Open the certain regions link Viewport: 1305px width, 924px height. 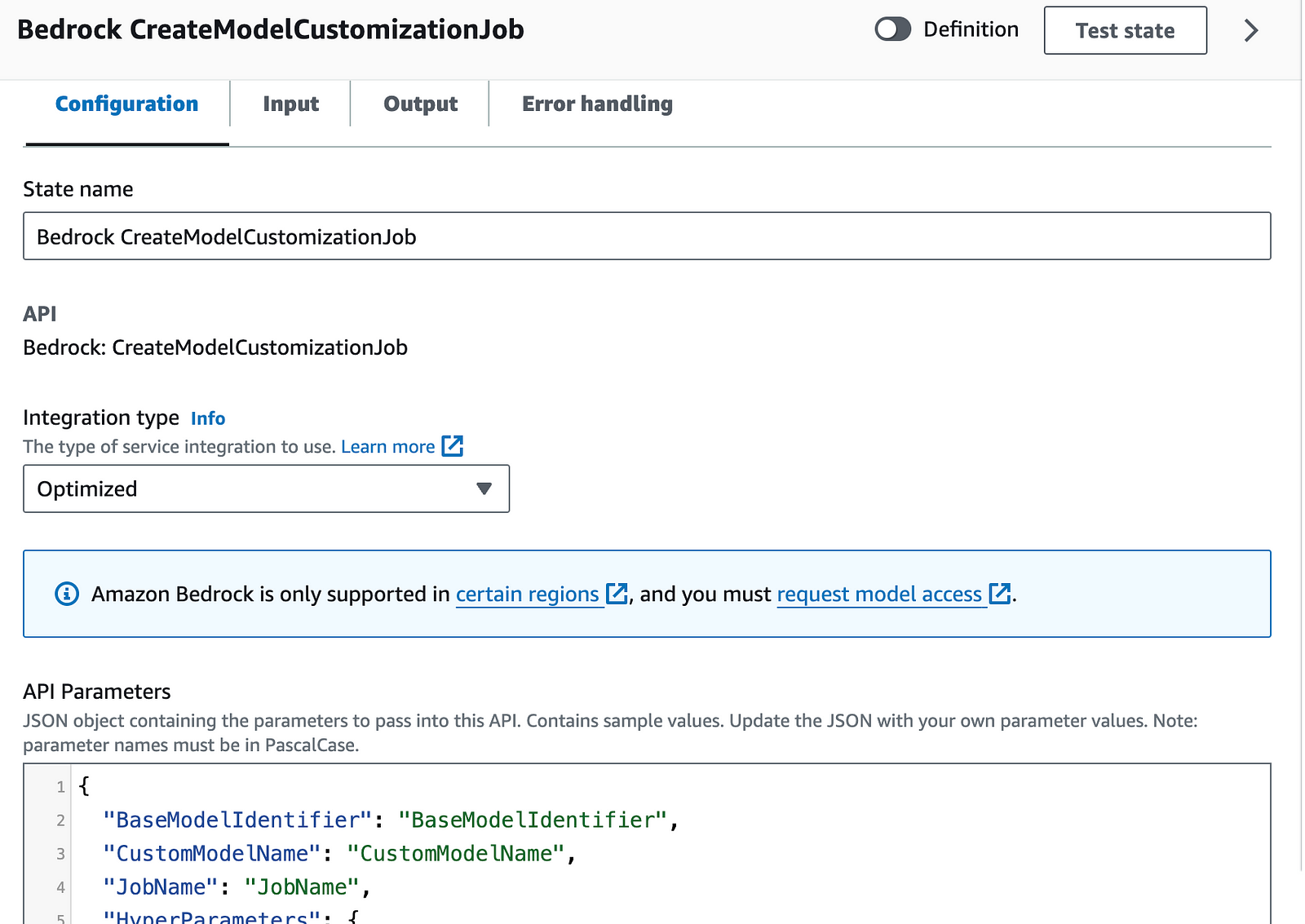click(527, 595)
